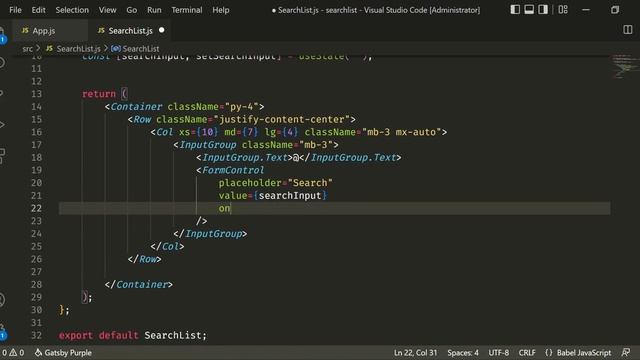Click the JS file icon in breadcrumbs
640x360 pixels.
coord(49,49)
